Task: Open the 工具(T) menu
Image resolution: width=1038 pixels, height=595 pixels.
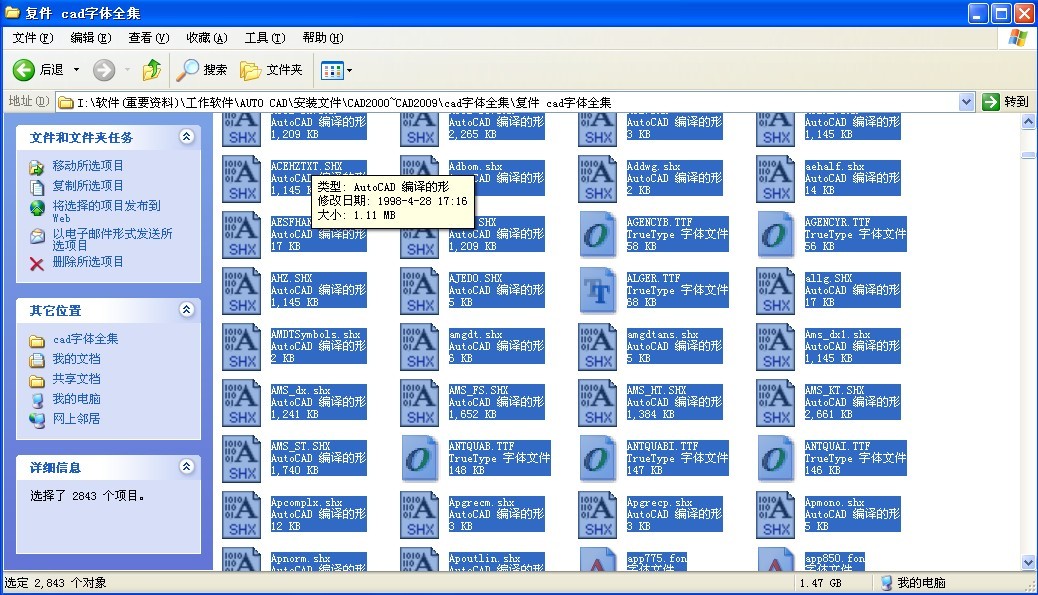Action: (x=265, y=38)
